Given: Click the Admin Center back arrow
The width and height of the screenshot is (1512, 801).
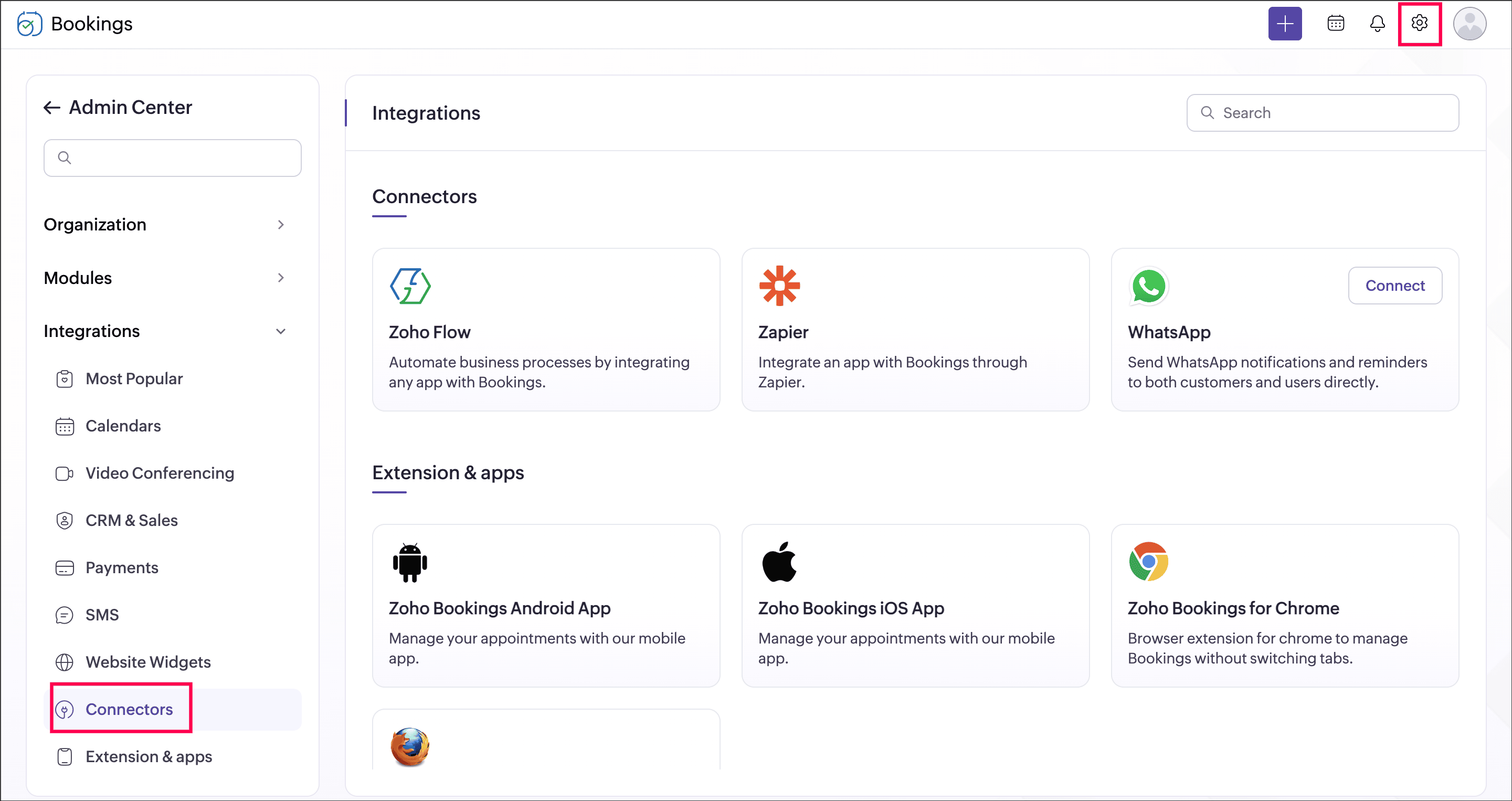Looking at the screenshot, I should tap(51, 108).
